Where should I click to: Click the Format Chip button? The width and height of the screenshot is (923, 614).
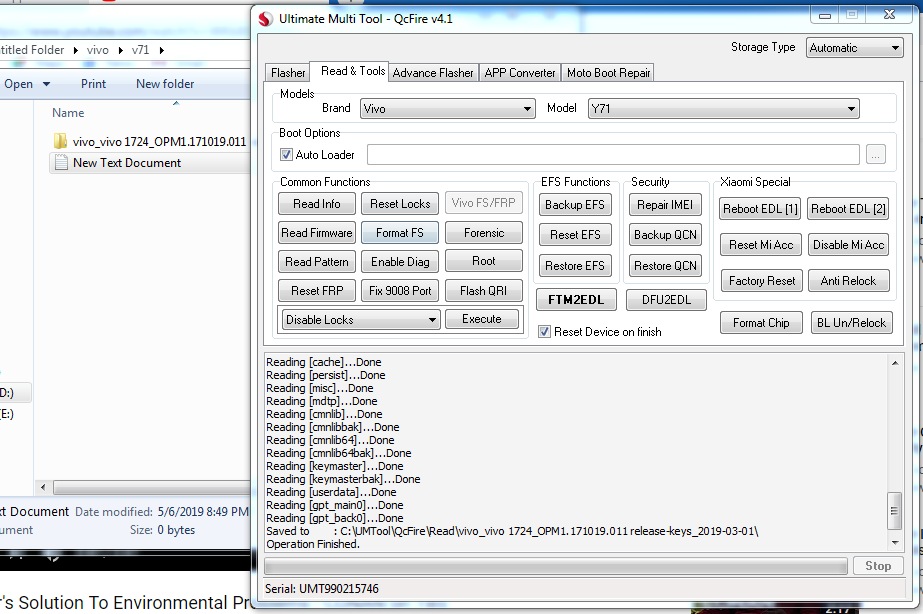tap(761, 323)
